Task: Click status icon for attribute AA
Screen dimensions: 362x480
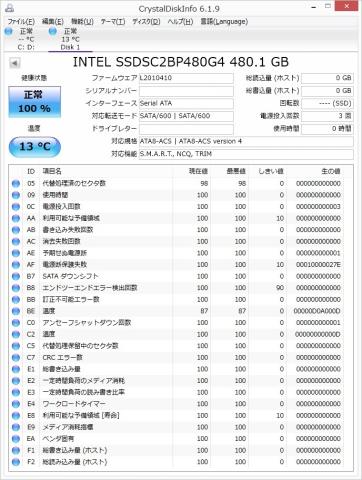Action: coord(16,219)
